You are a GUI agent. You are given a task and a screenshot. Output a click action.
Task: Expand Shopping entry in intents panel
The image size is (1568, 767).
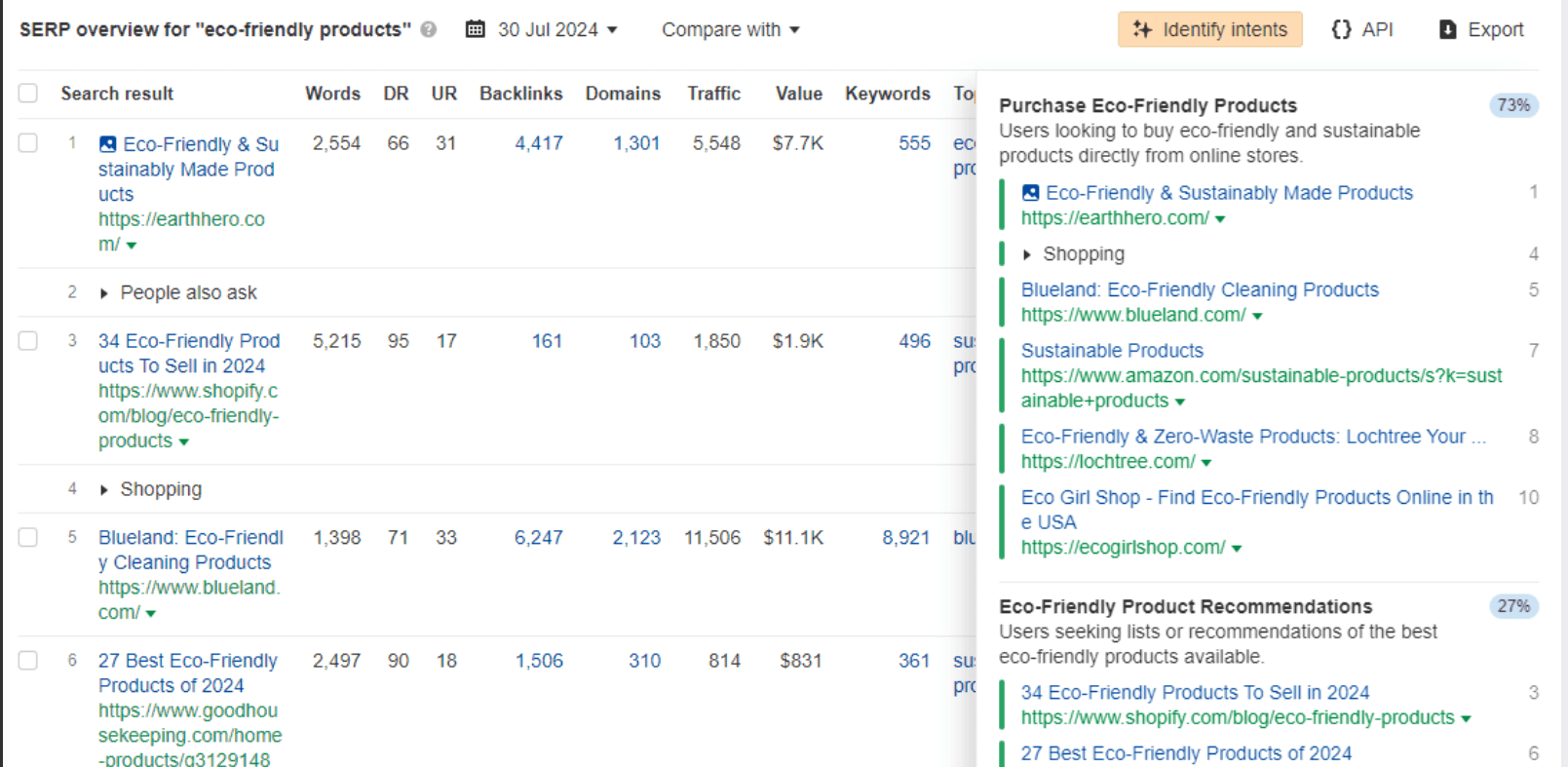1026,254
